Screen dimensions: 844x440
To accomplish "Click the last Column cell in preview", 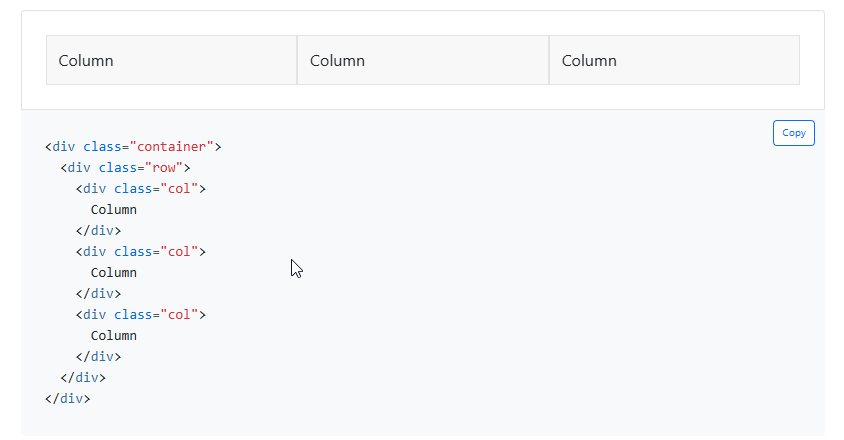I will (x=674, y=60).
